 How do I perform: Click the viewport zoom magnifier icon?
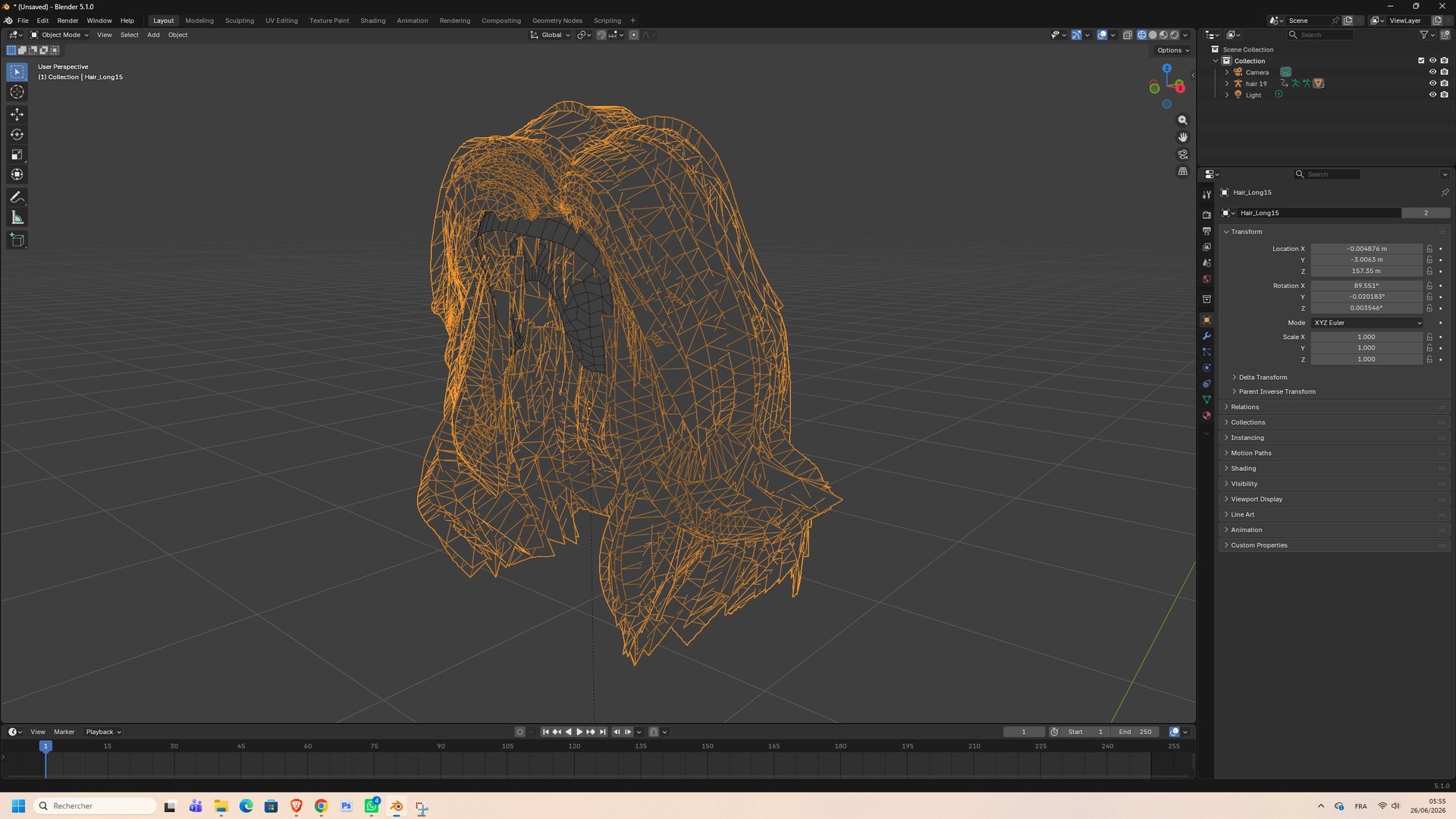coord(1182,121)
